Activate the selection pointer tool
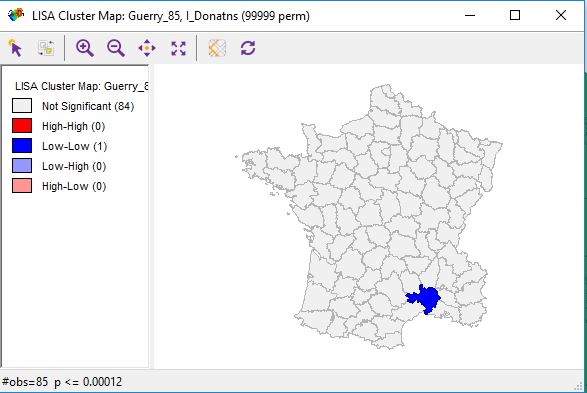 15,48
